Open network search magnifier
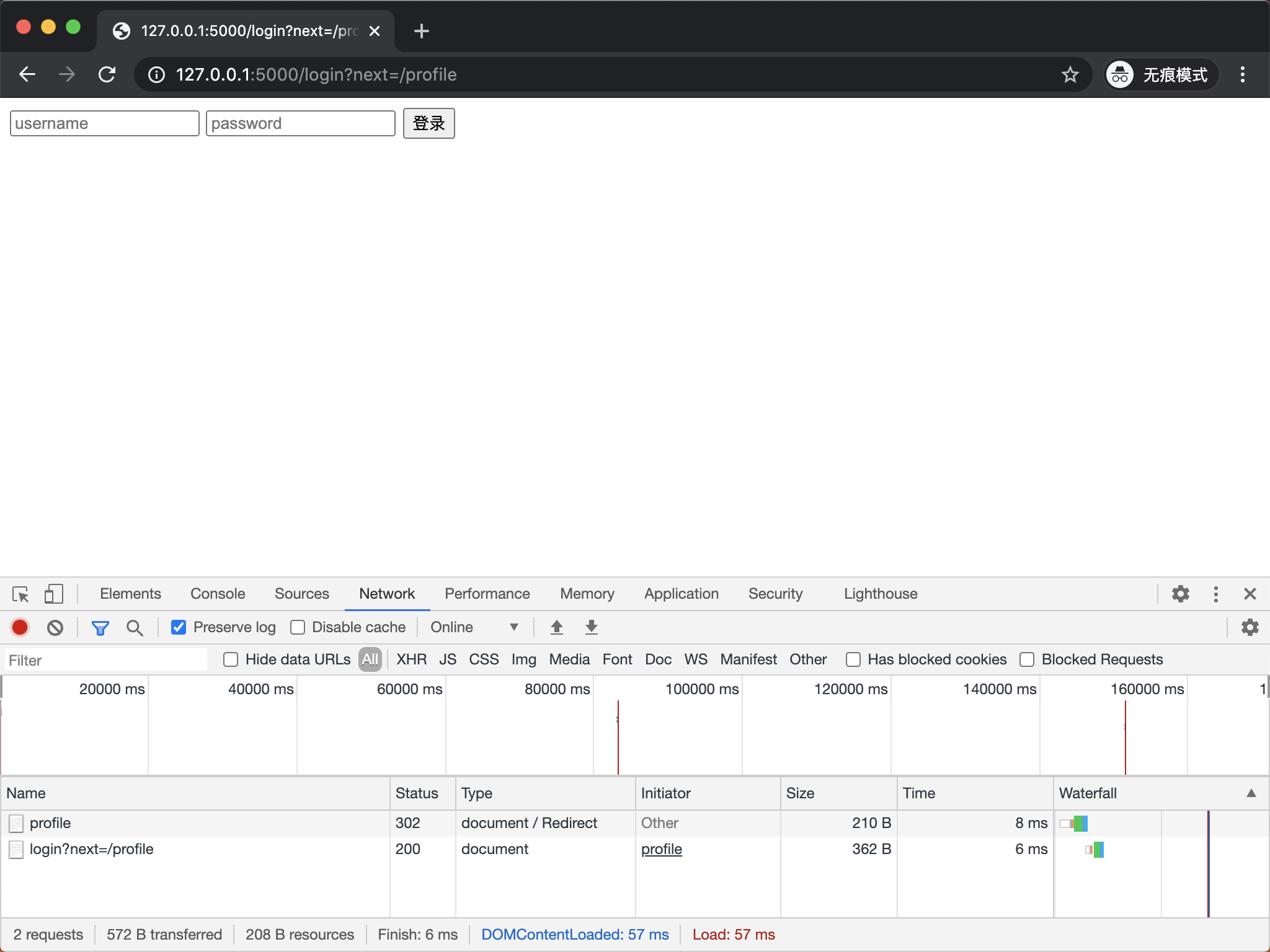 pos(134,627)
